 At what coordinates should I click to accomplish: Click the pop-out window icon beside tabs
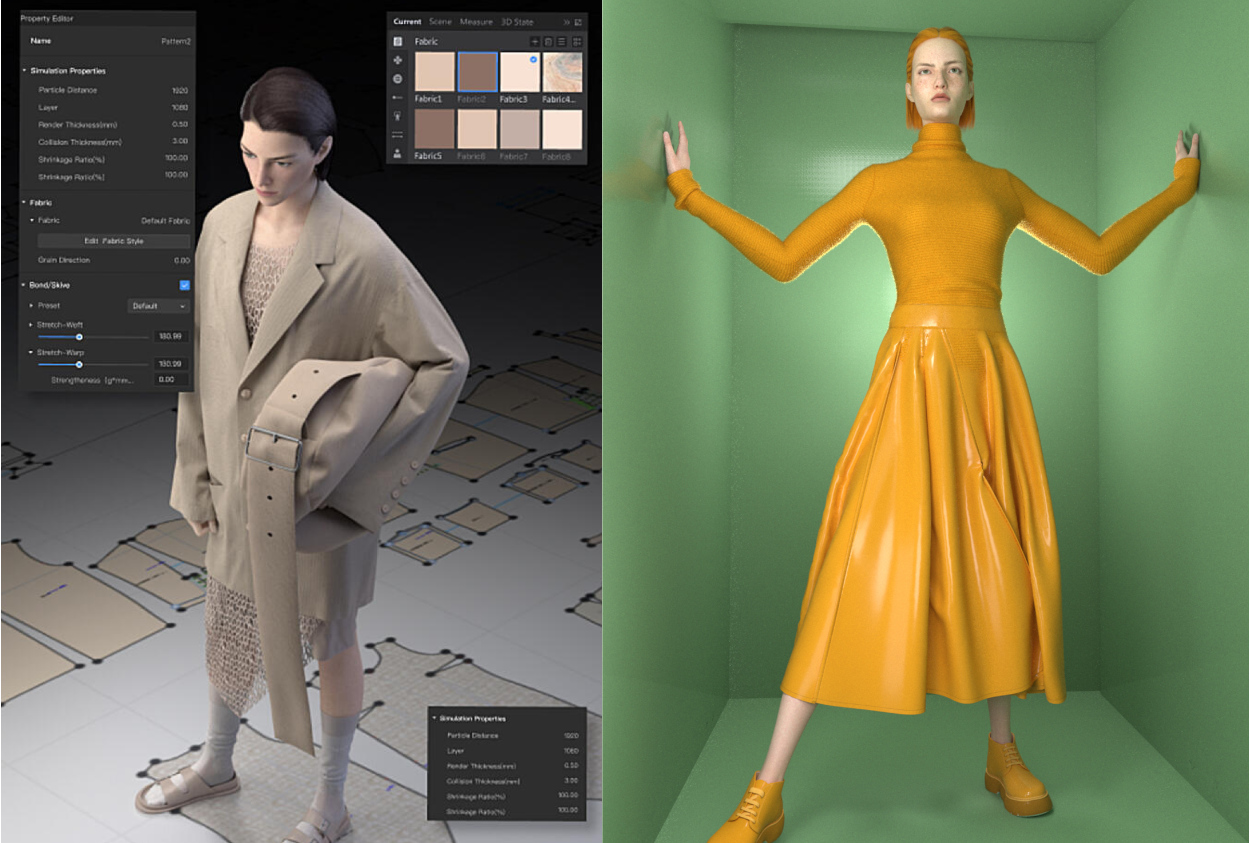580,21
